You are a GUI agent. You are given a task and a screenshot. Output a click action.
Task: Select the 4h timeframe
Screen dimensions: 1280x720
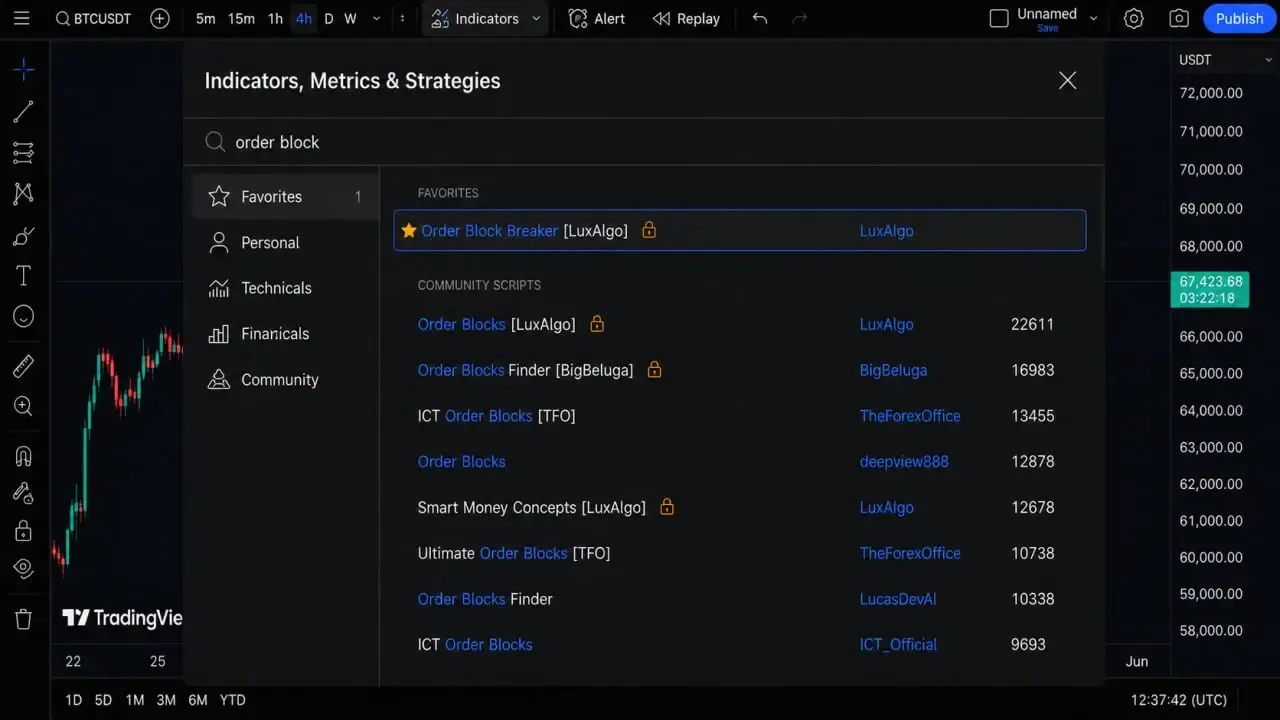click(303, 19)
